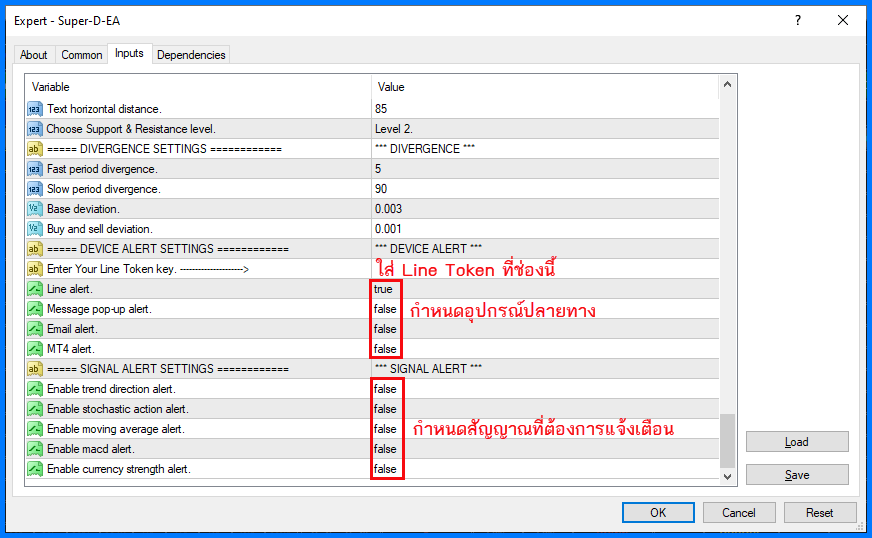Screen dimensions: 872x538
Task: Click the vertical scrollbar up arrow
Action: click(727, 87)
